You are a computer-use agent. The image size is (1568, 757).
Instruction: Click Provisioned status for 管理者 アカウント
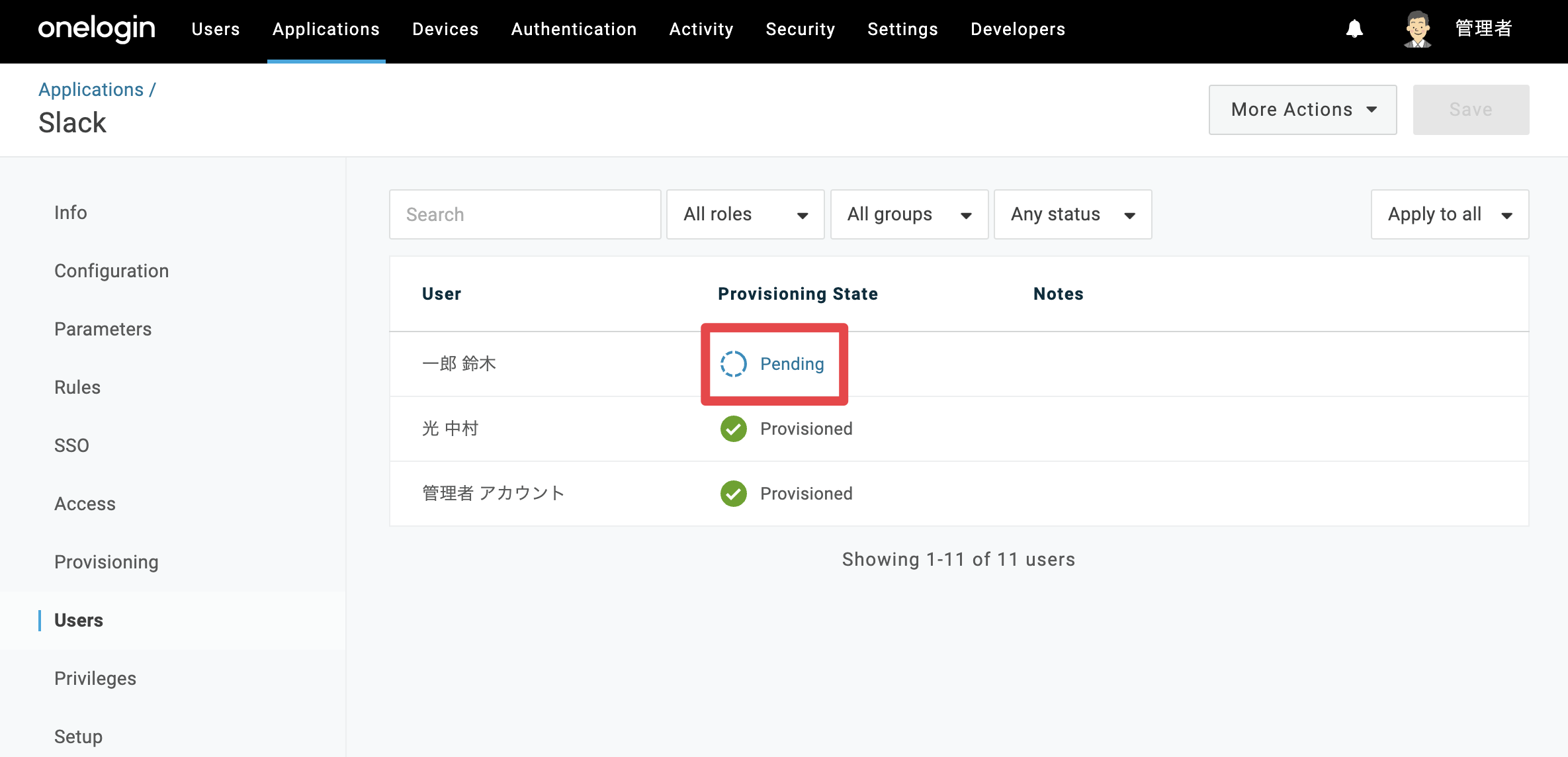pos(806,494)
